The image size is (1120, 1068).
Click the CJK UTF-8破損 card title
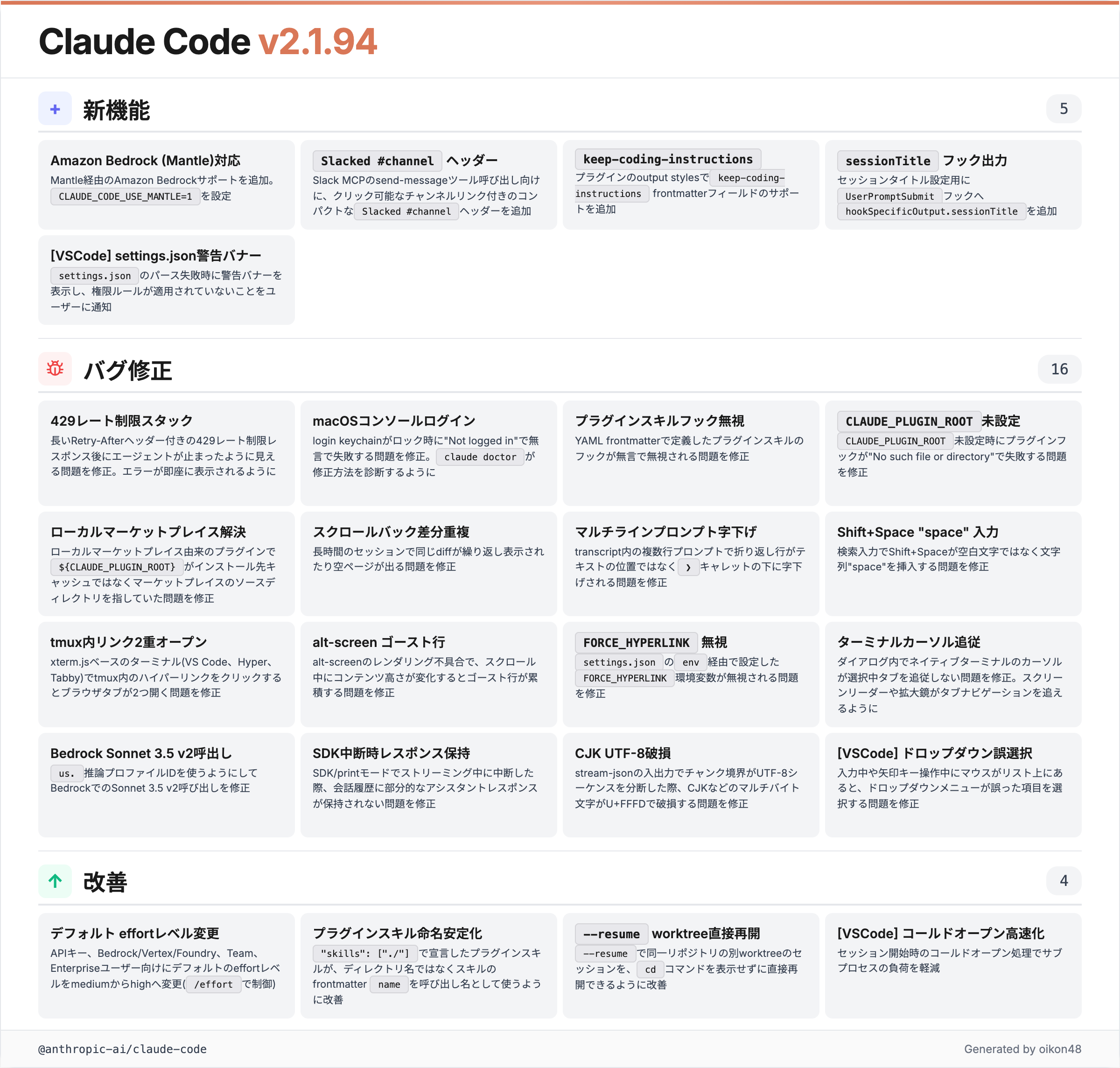623,753
